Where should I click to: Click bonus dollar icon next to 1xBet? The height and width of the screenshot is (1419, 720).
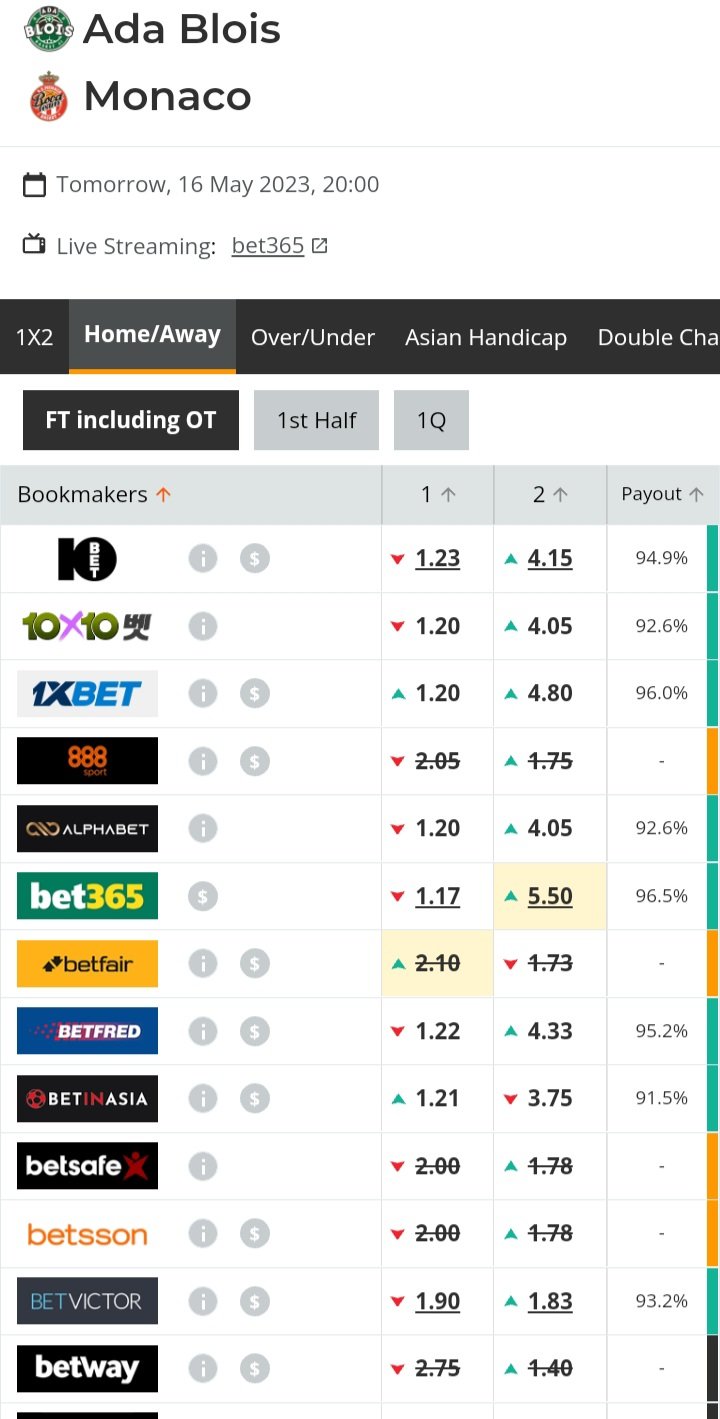[255, 693]
